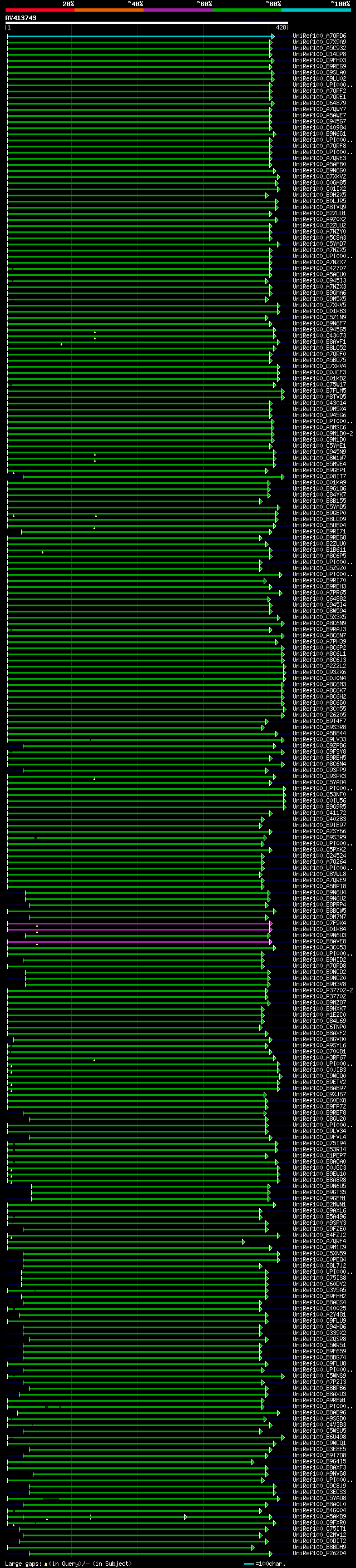Click the UniRef100_C5X3X5 label
Viewport: 356px width, 1568px height.
319,617
